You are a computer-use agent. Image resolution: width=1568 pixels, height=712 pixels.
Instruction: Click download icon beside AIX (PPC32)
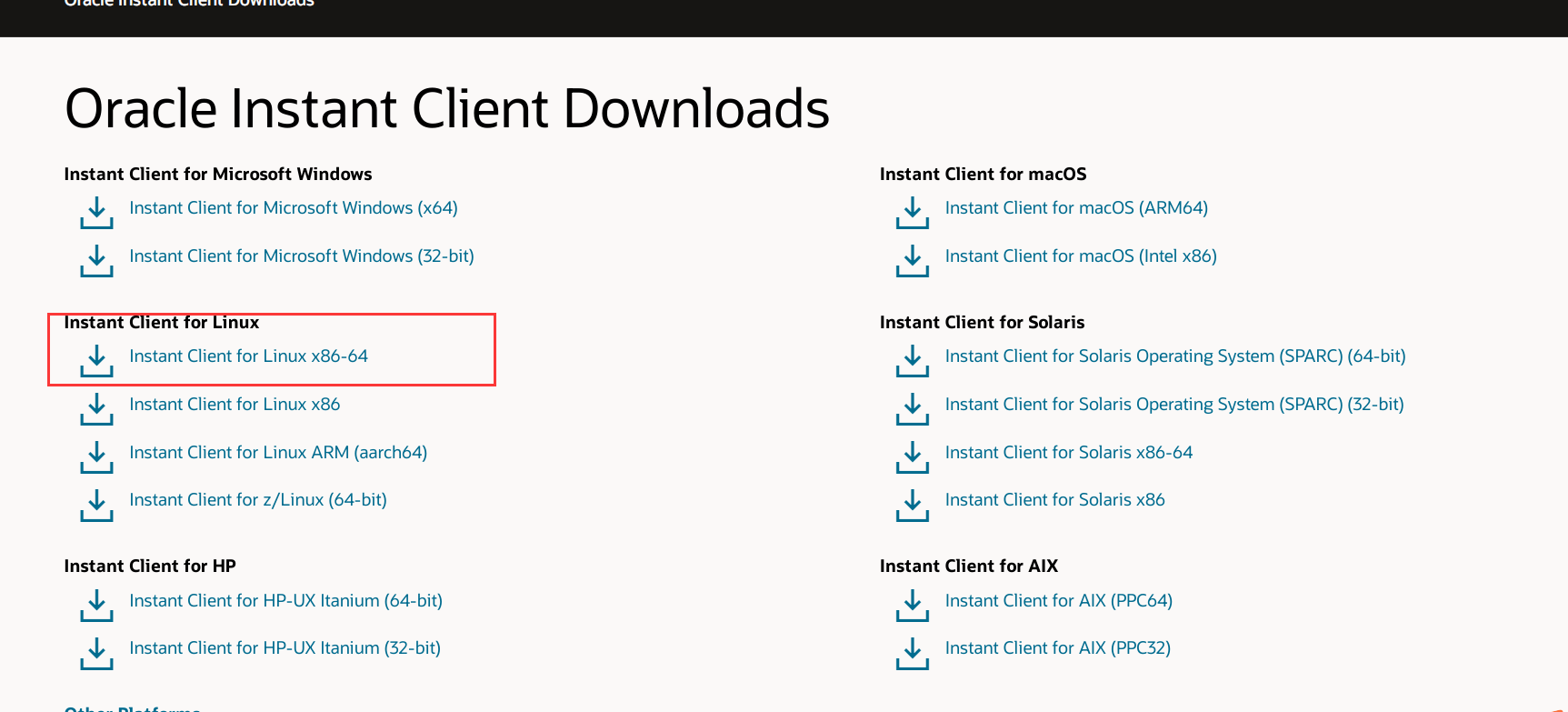tap(913, 653)
